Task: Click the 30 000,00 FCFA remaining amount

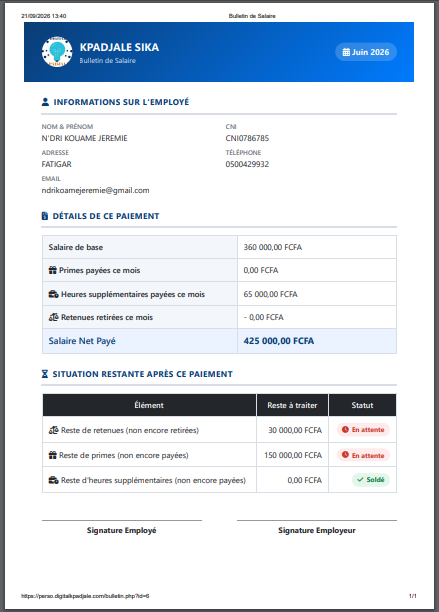Action: click(295, 430)
